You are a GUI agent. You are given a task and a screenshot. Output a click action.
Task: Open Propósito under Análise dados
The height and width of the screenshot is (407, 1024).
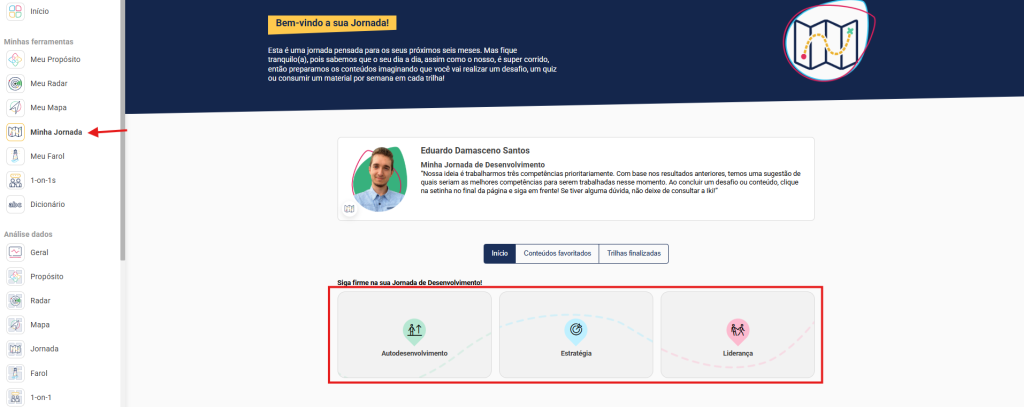coord(15,276)
